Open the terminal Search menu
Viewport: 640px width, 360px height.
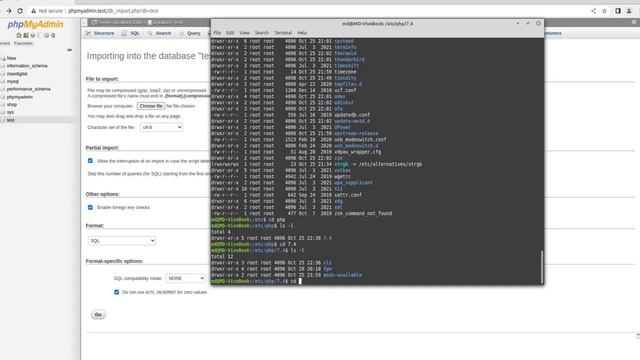point(262,33)
